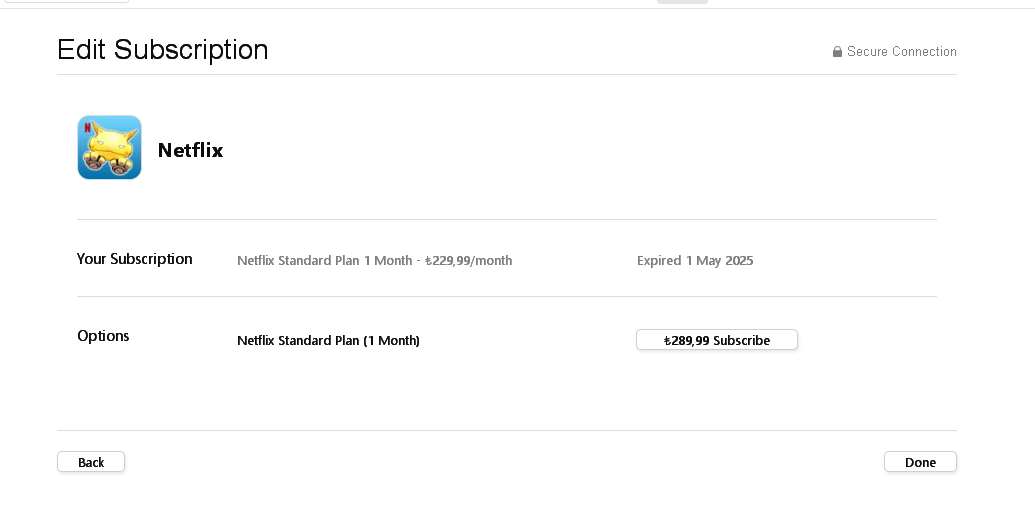
Task: Click the May 2025 expiry date
Action: click(x=725, y=261)
